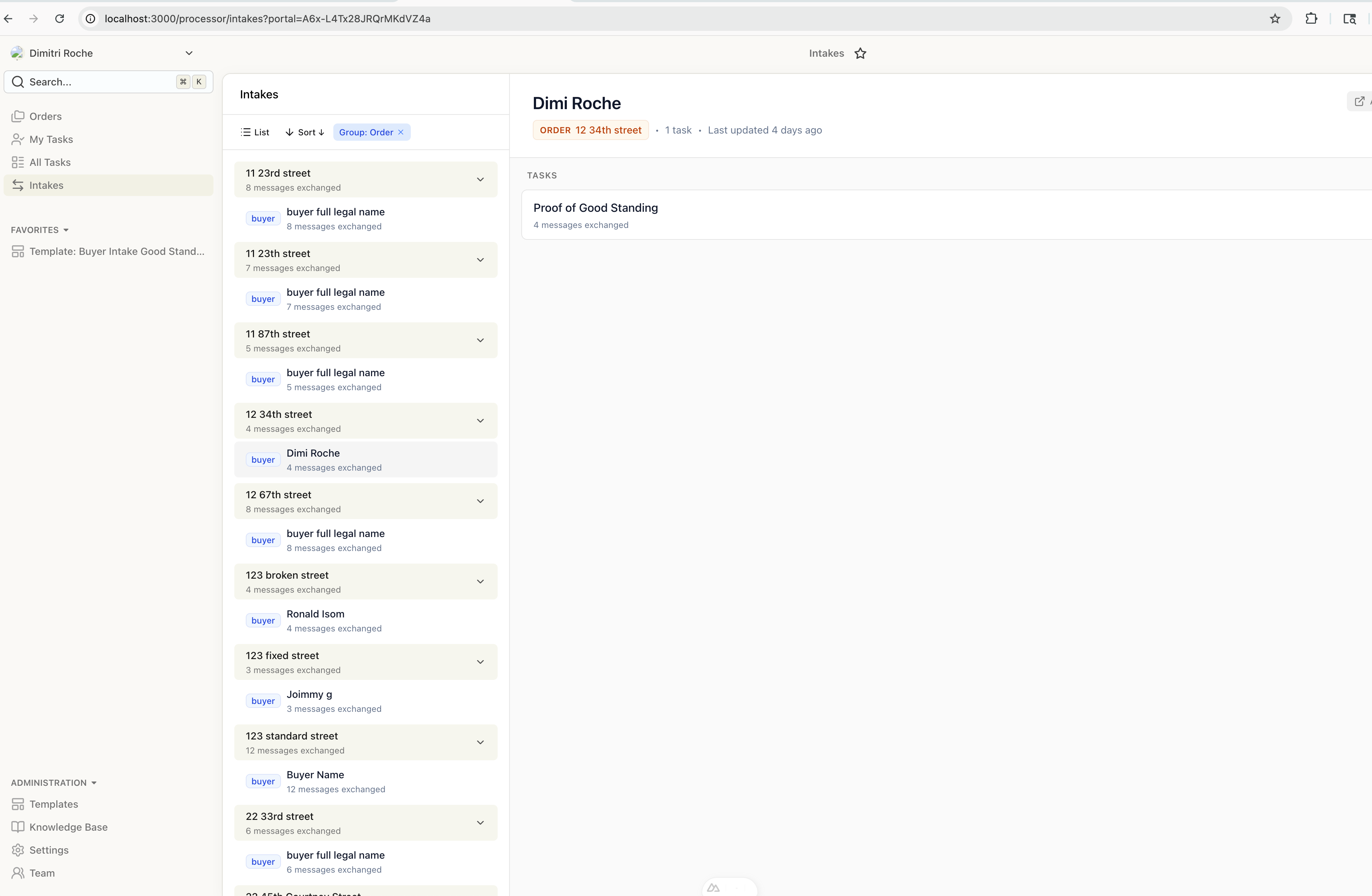
Task: Change Sort order of intakes
Action: point(305,132)
